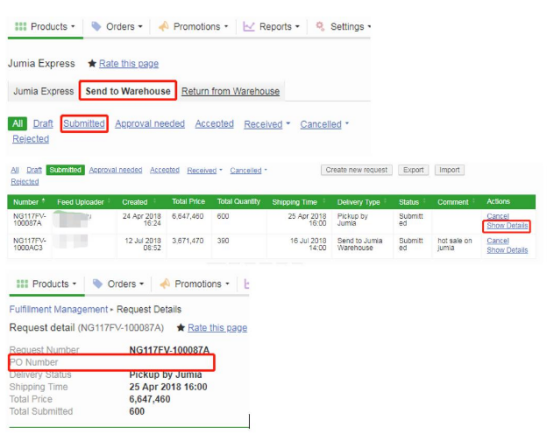Open the Settings dropdown arrow
This screenshot has height=435, width=554.
(x=369, y=27)
